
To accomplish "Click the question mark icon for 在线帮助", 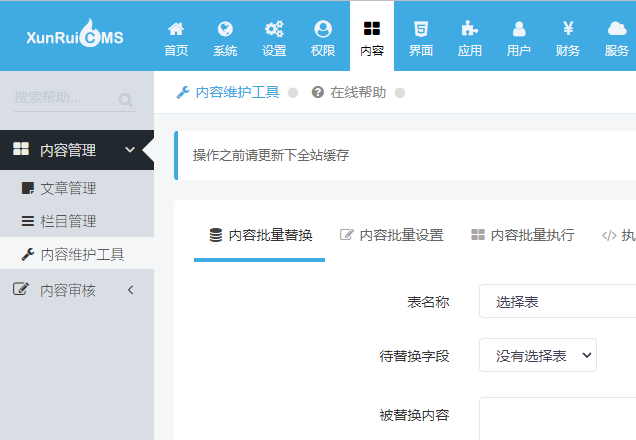I will [x=318, y=92].
